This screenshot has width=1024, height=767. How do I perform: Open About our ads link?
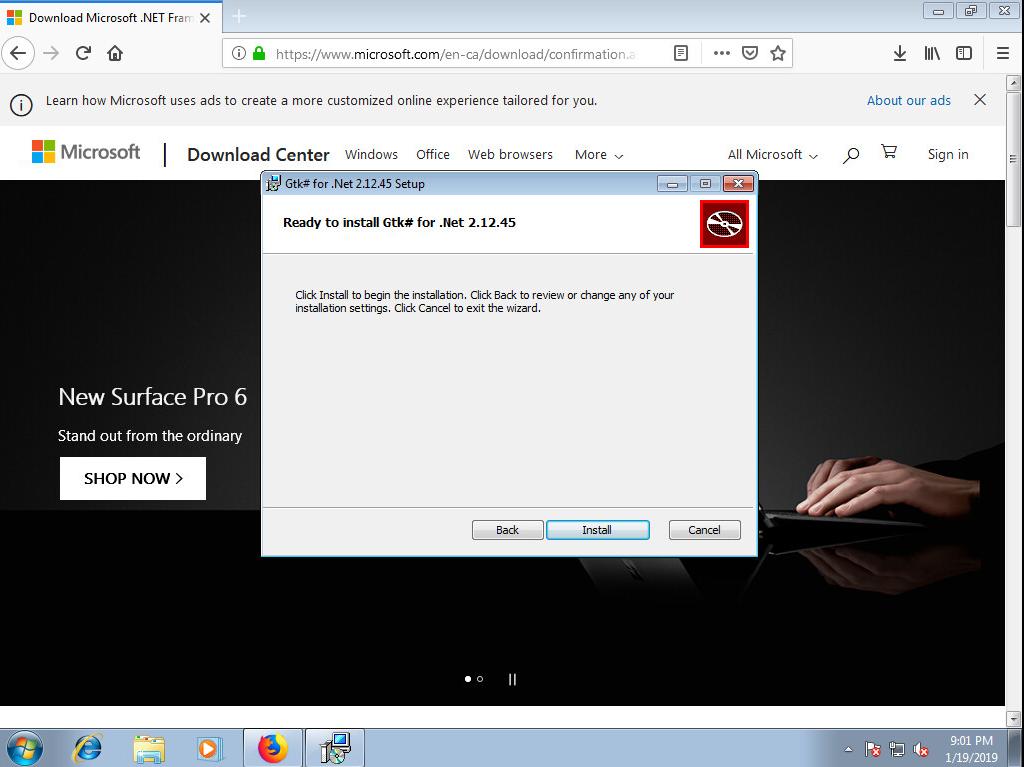coord(908,100)
